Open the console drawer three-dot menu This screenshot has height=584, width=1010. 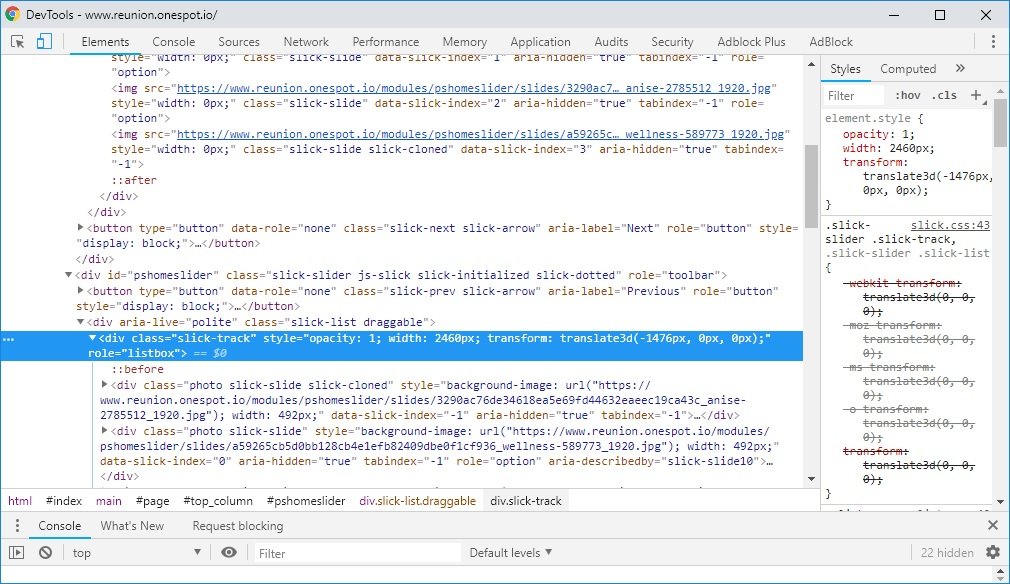tap(17, 525)
